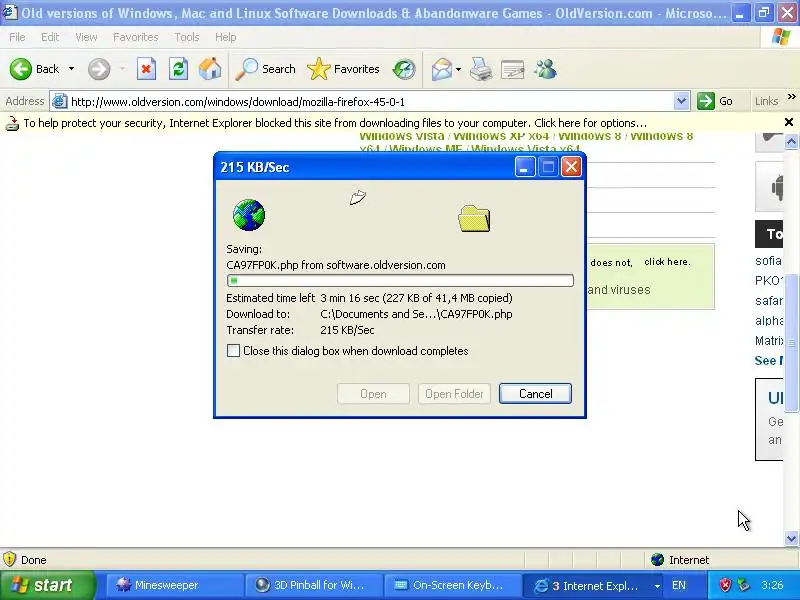
Task: Click the network connection tray icon
Action: 744,585
